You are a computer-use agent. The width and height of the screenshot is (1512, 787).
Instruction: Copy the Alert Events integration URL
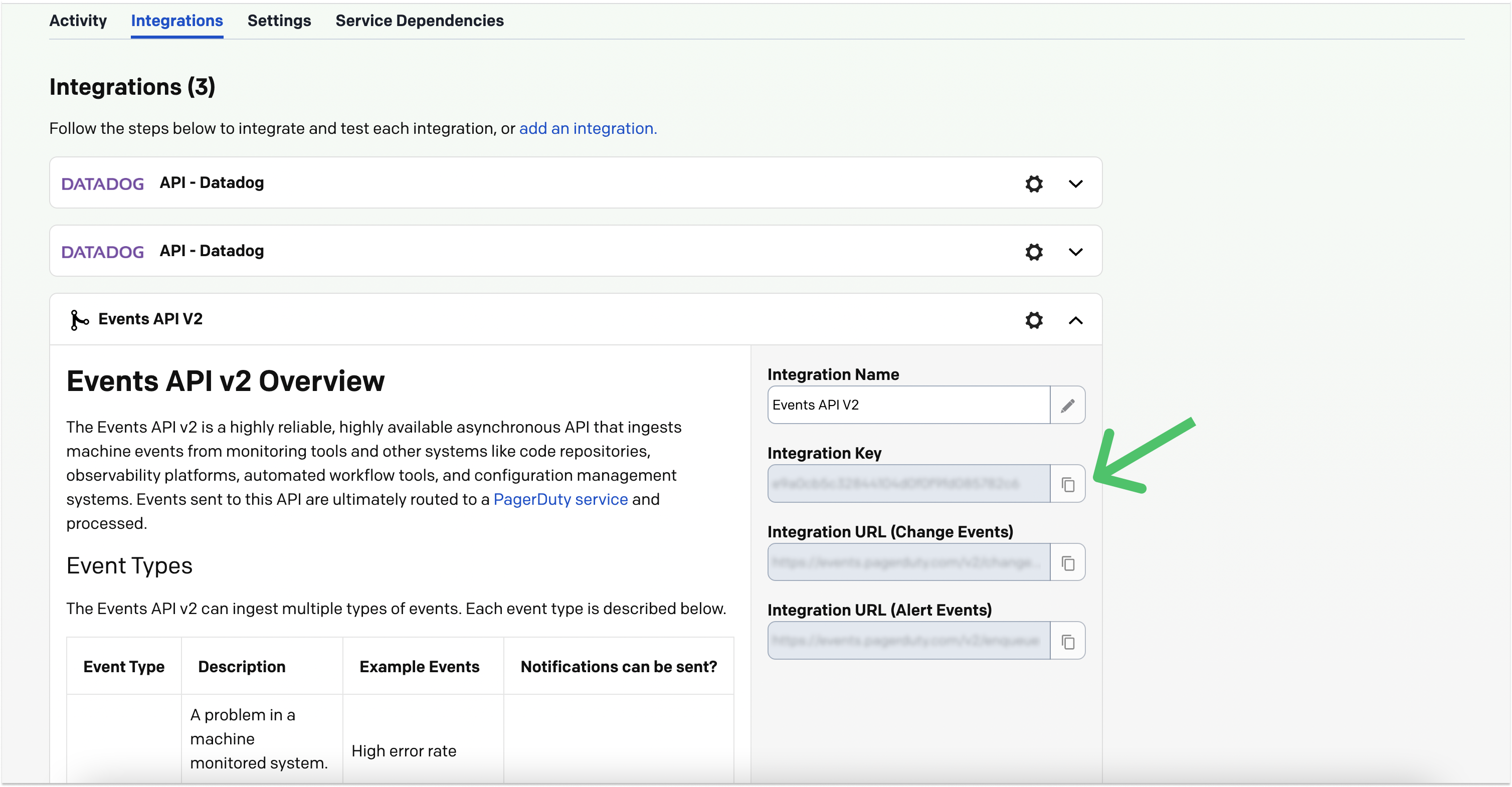[1068, 641]
